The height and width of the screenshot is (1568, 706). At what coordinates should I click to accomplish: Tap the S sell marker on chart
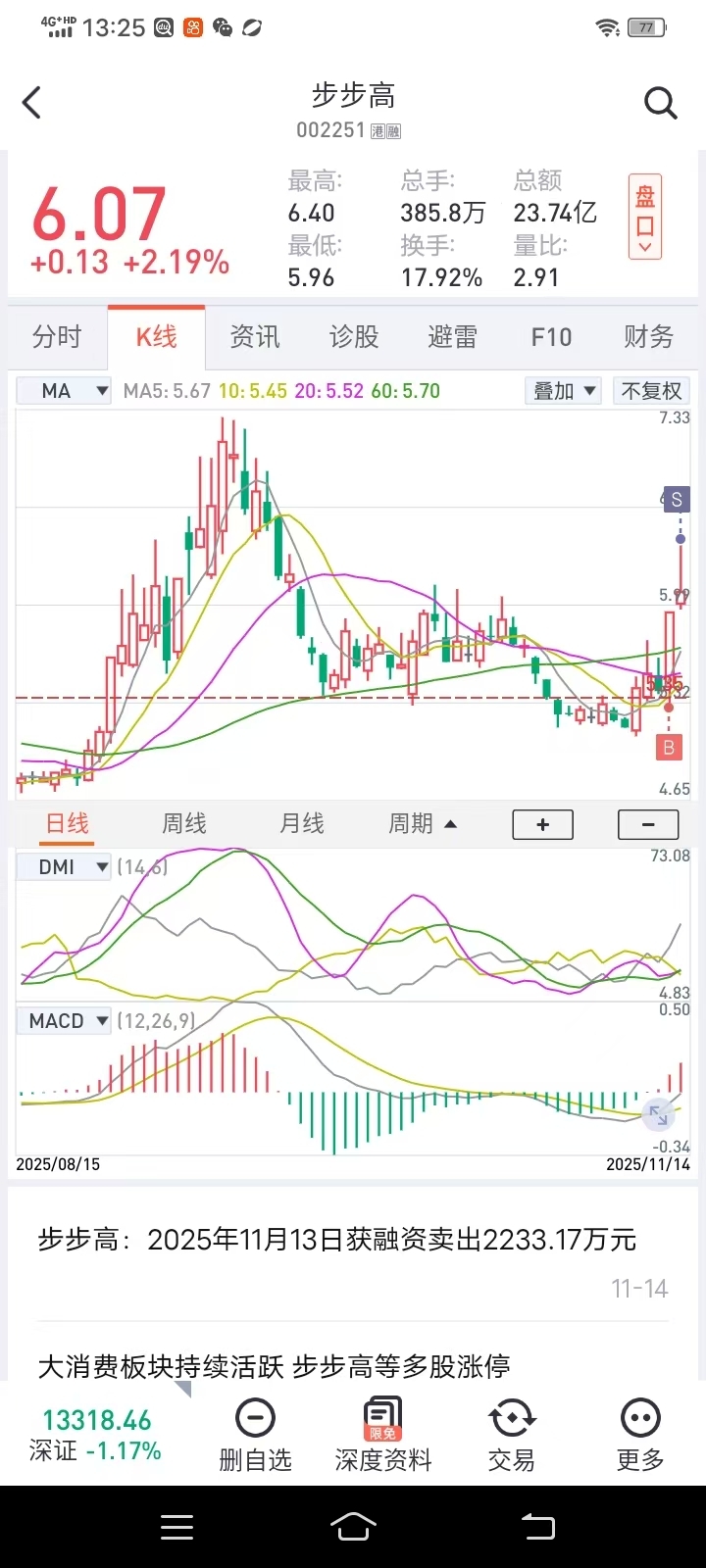click(676, 499)
